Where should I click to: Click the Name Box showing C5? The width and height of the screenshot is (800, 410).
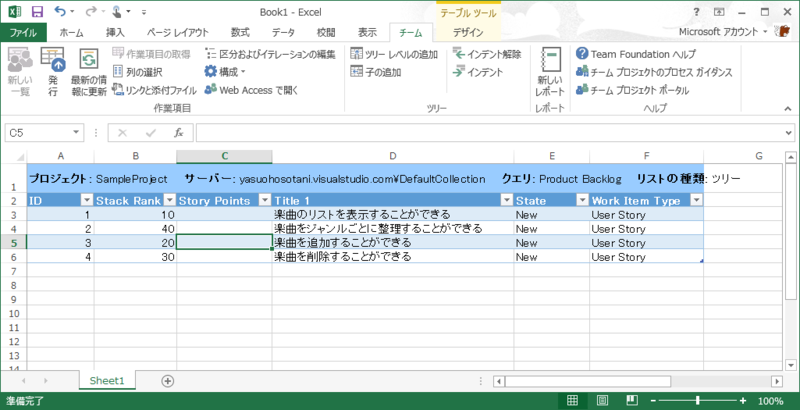pos(38,133)
